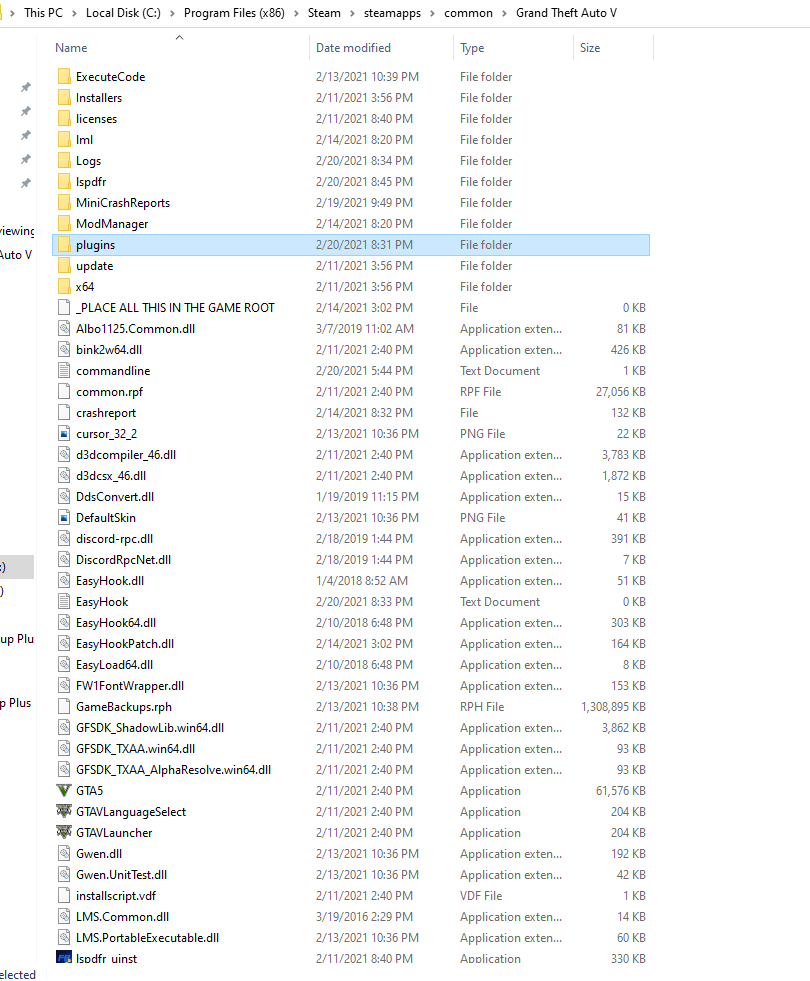
Task: Click the plugins folder icon
Action: (x=64, y=245)
